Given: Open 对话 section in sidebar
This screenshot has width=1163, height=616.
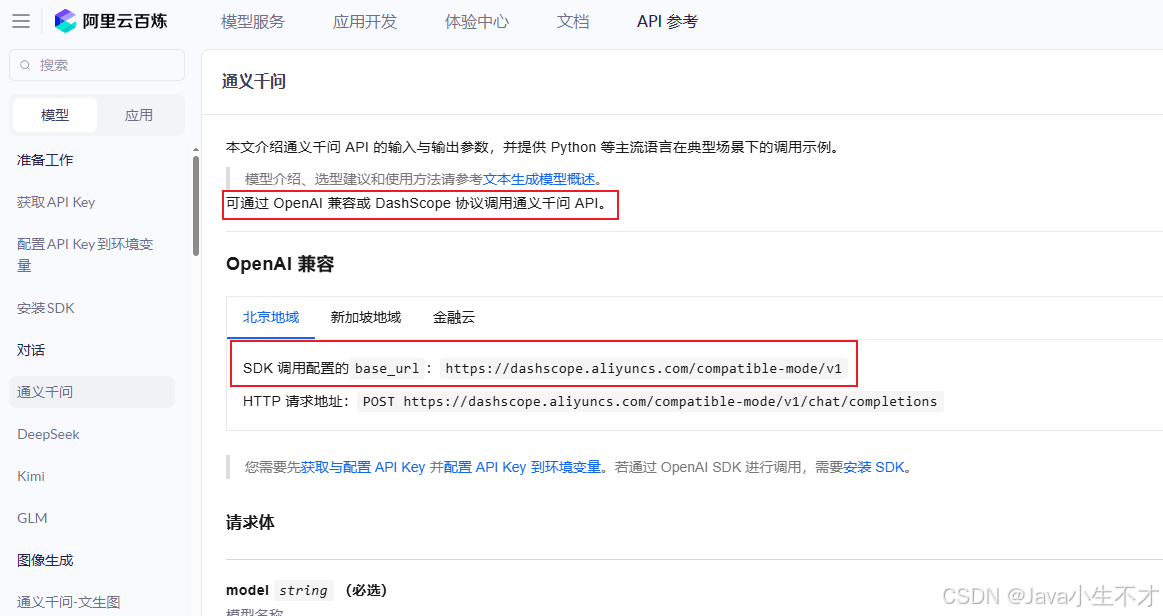Looking at the screenshot, I should [31, 350].
